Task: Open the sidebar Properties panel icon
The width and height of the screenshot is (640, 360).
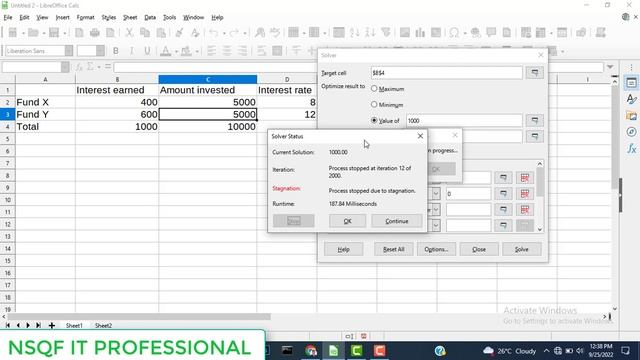Action: [631, 83]
